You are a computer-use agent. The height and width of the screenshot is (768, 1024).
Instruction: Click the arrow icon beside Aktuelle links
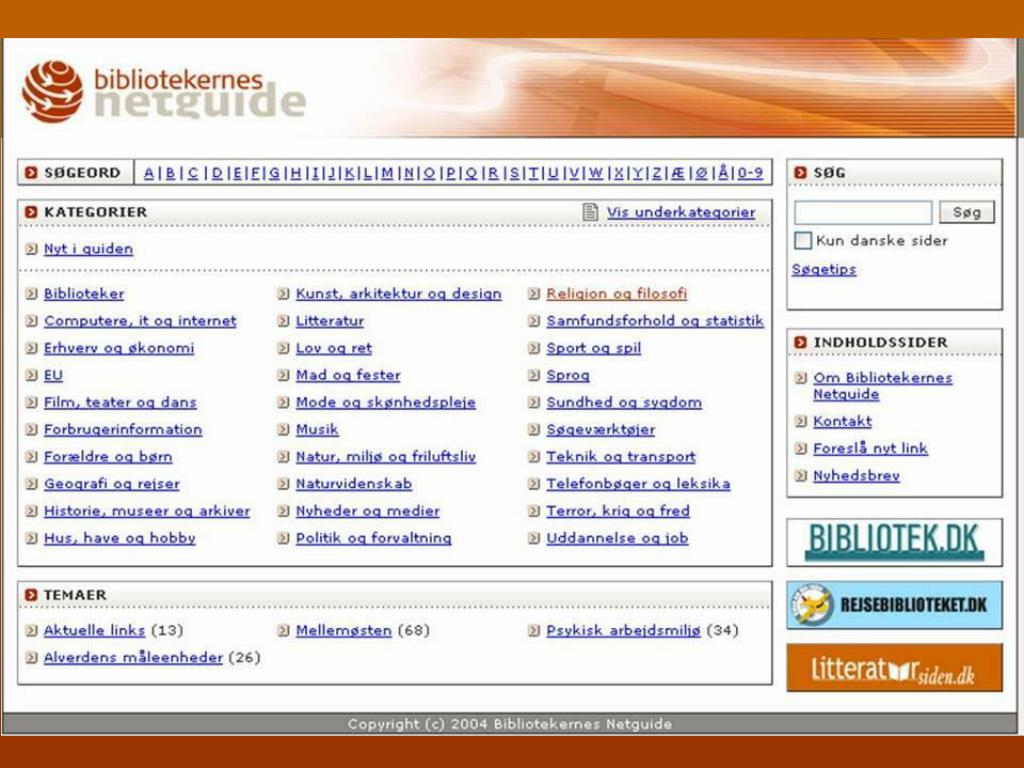[x=31, y=631]
